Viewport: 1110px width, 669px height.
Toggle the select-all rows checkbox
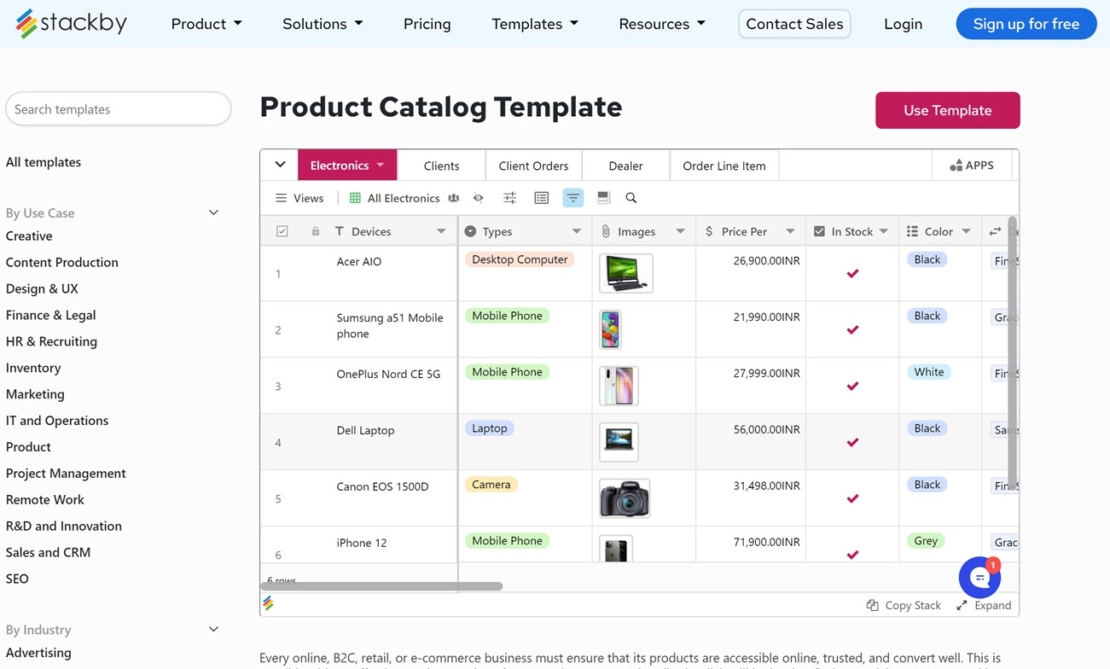(282, 231)
